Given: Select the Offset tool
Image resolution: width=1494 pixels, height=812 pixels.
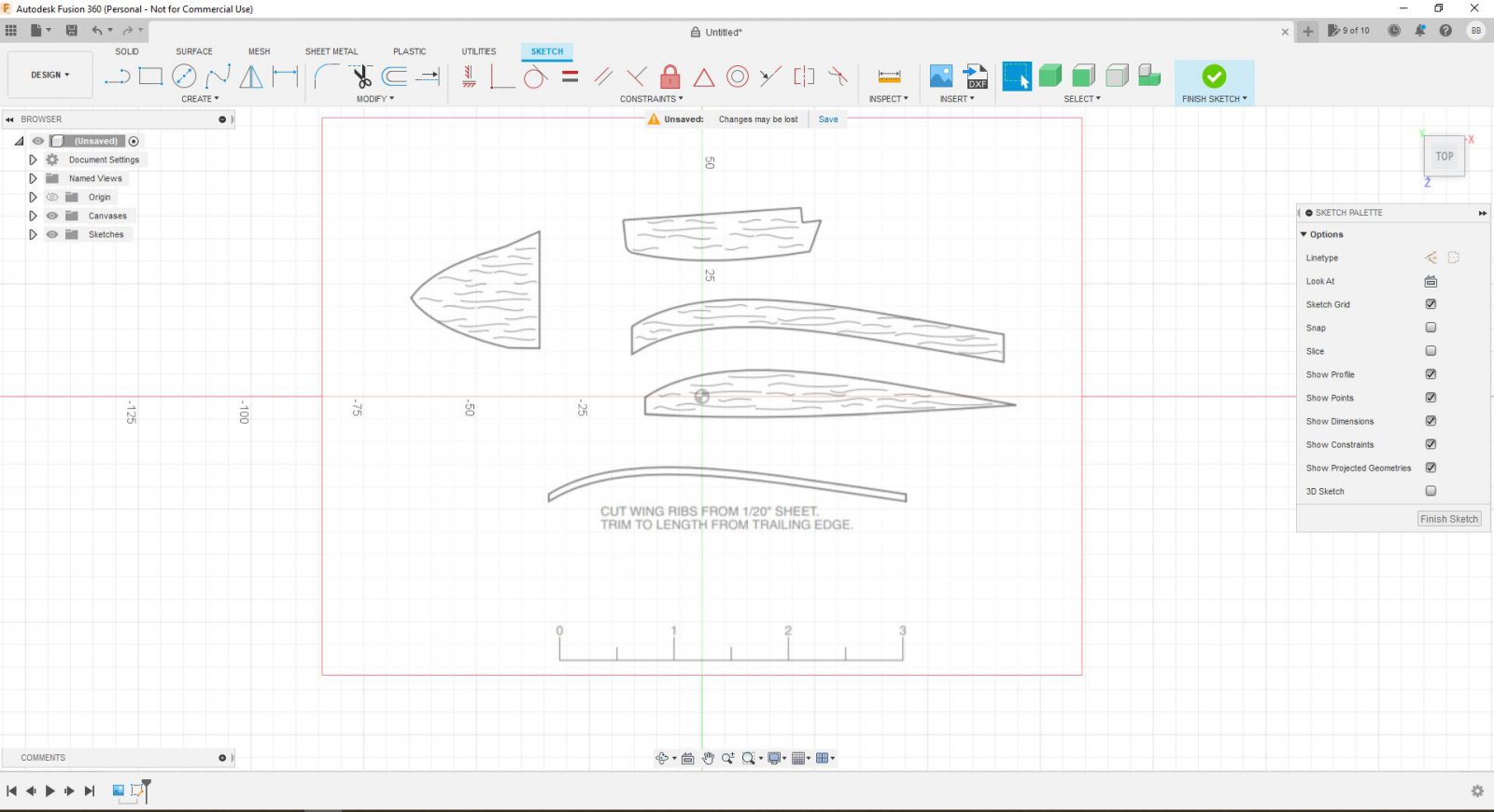Looking at the screenshot, I should pyautogui.click(x=395, y=77).
